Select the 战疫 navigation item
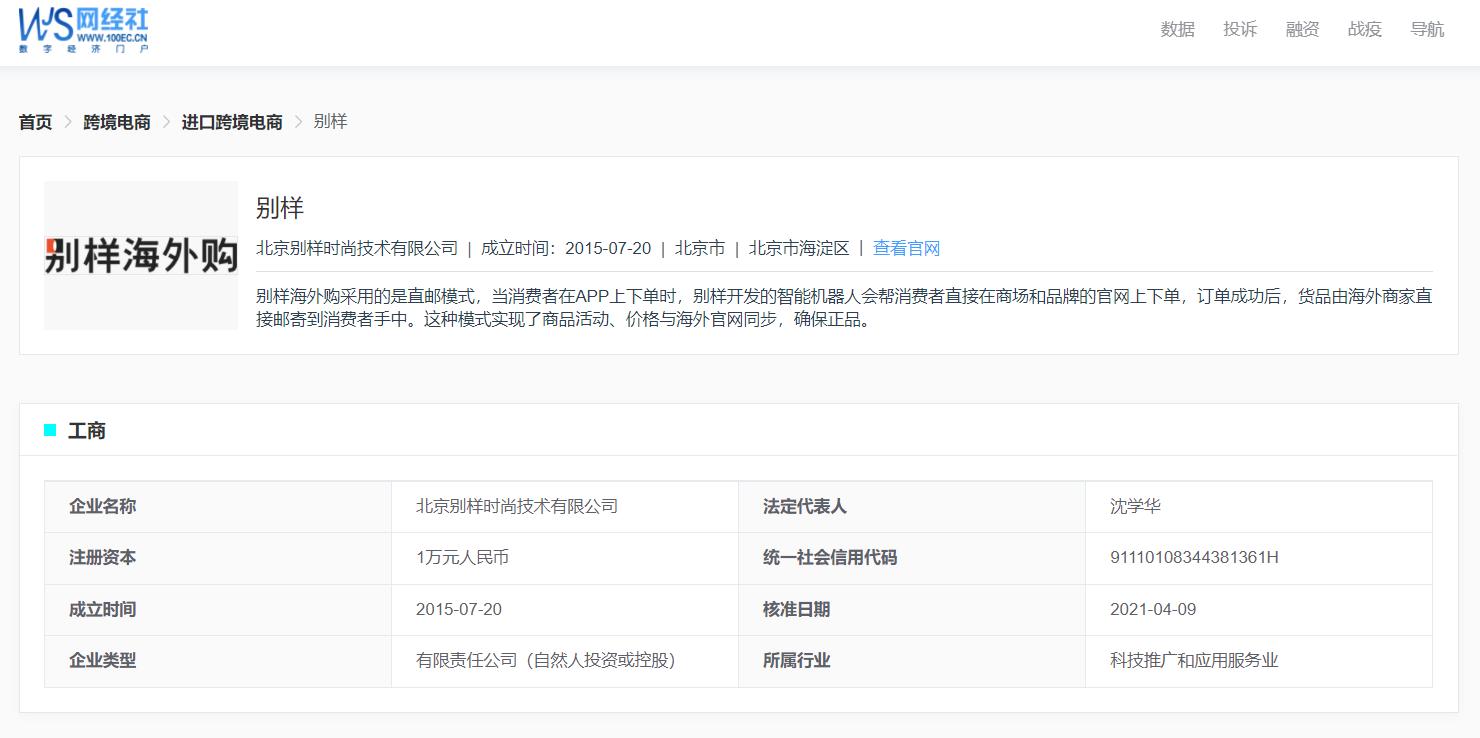Viewport: 1480px width, 738px height. tap(1364, 29)
